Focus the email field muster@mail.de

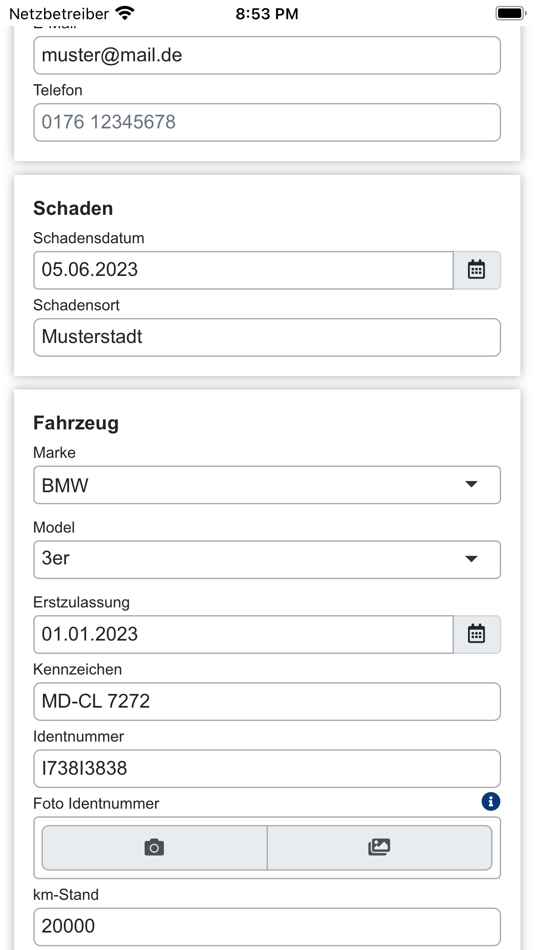click(267, 56)
